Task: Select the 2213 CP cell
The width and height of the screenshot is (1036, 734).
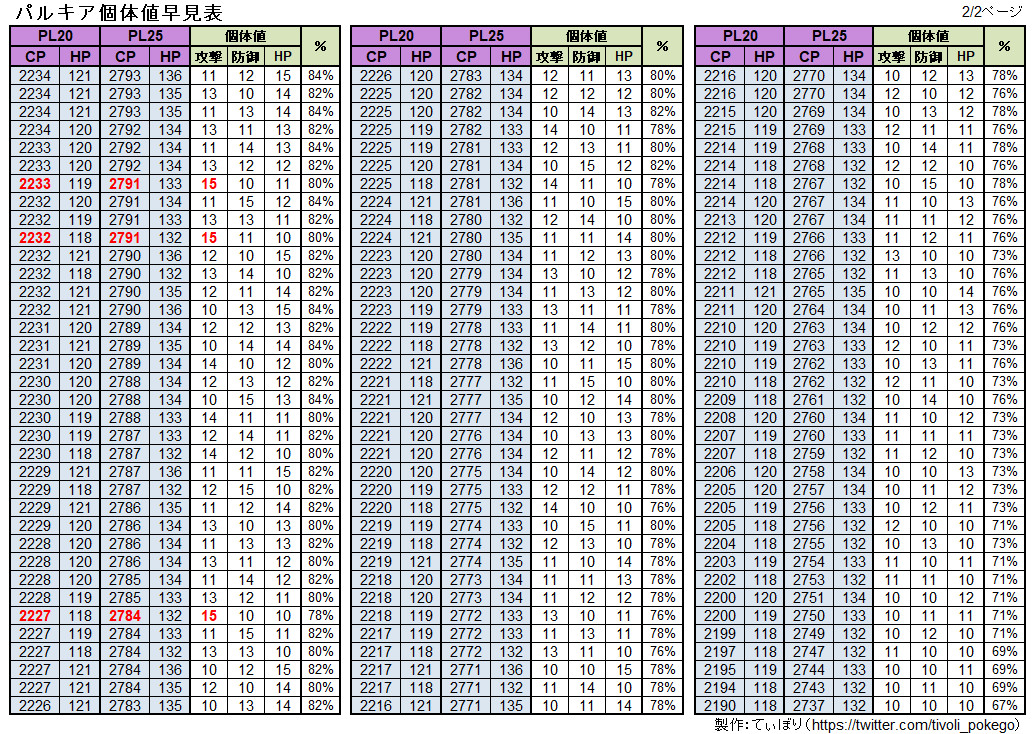Action: (720, 219)
